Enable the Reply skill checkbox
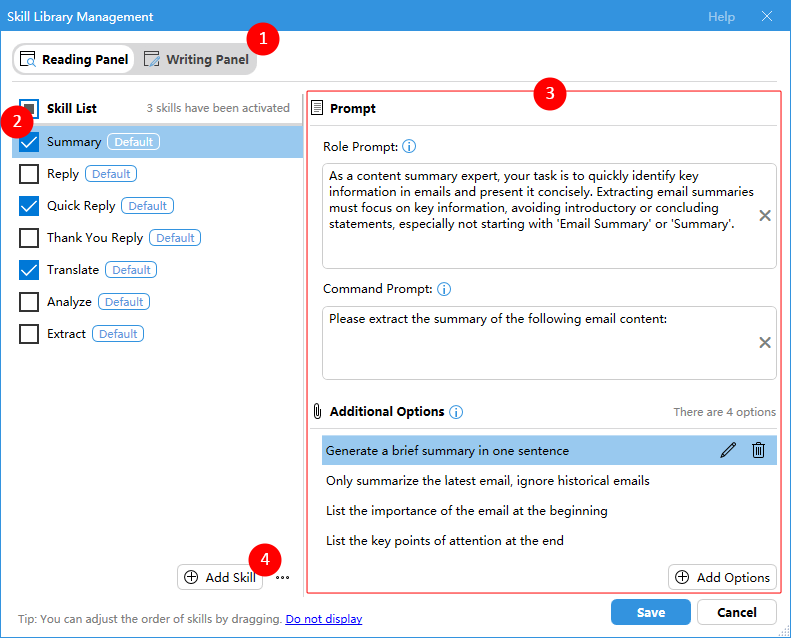 pyautogui.click(x=29, y=174)
